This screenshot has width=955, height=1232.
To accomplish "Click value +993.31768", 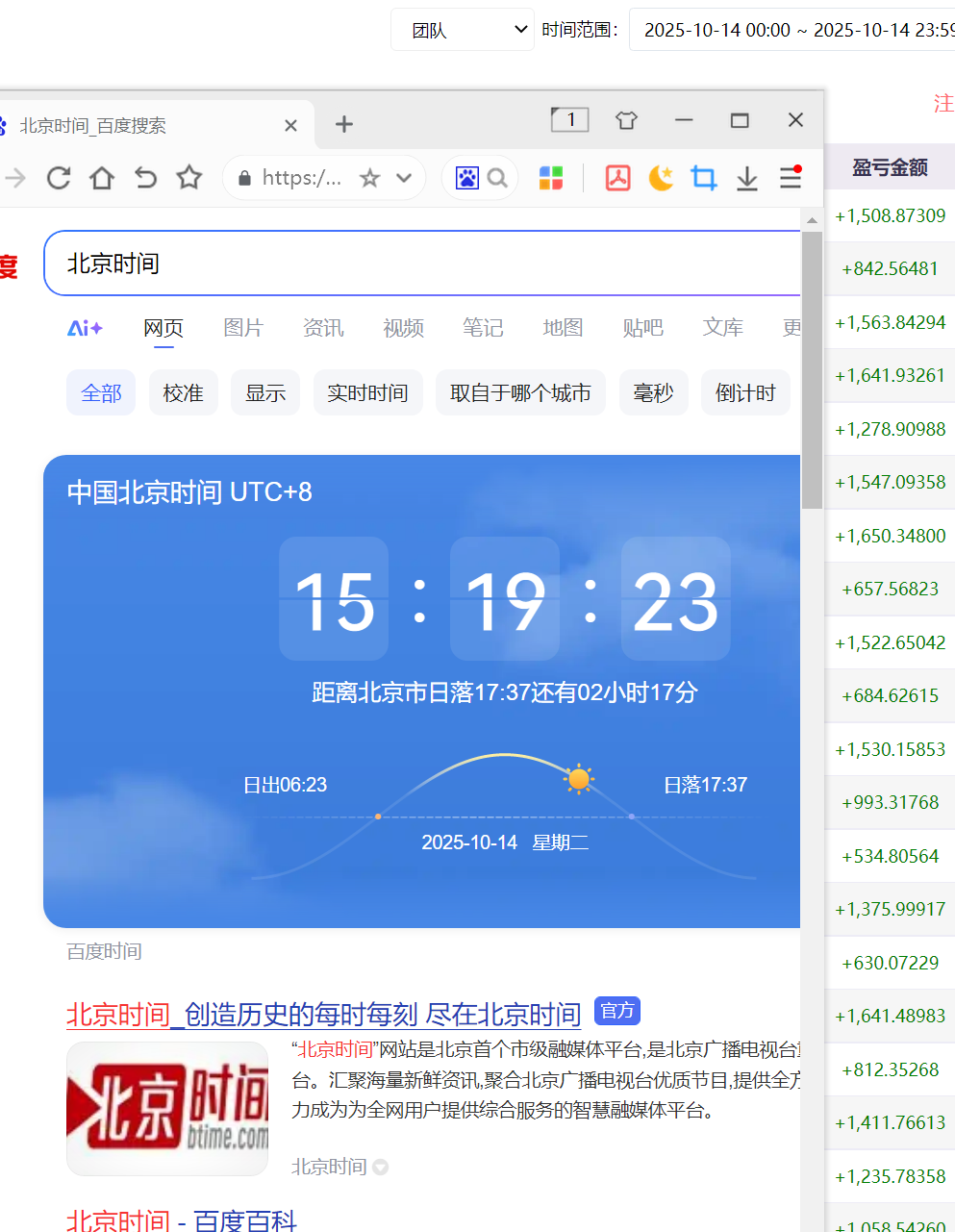I will (890, 802).
